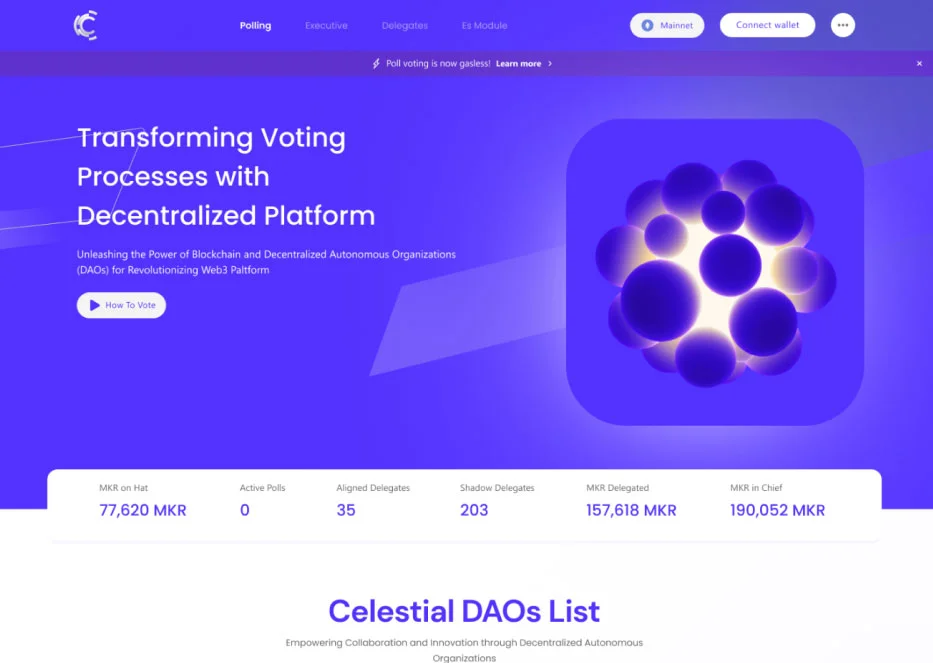
Task: Open Learn more expander in banner
Action: point(518,62)
